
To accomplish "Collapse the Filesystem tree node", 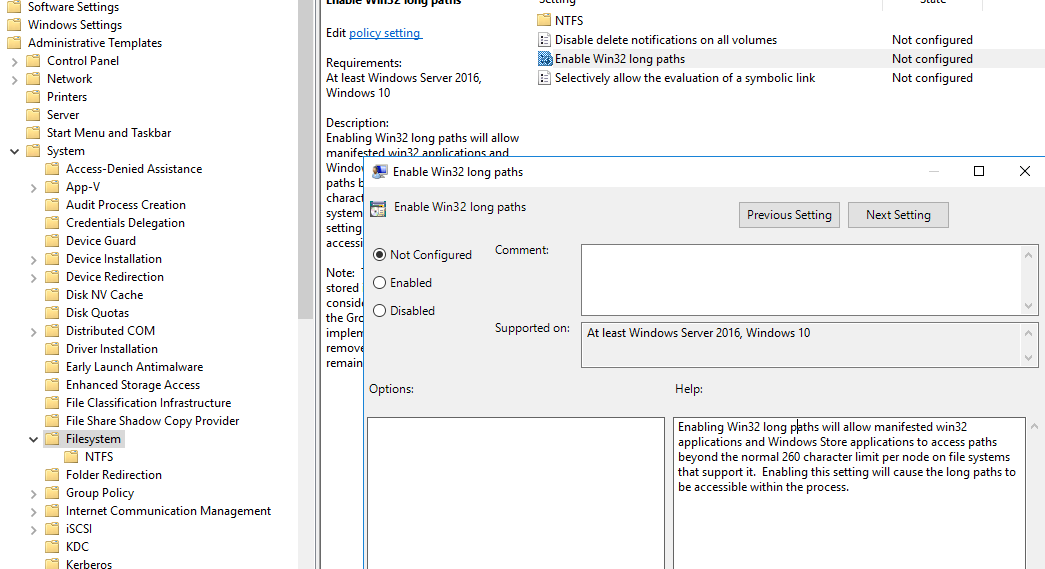I will tap(33, 439).
